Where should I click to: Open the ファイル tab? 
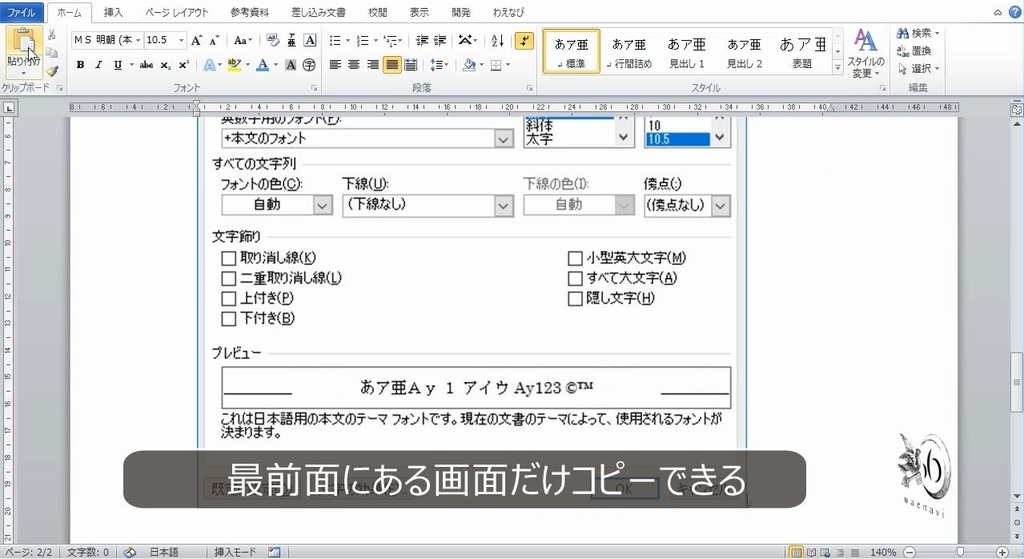tap(22, 12)
